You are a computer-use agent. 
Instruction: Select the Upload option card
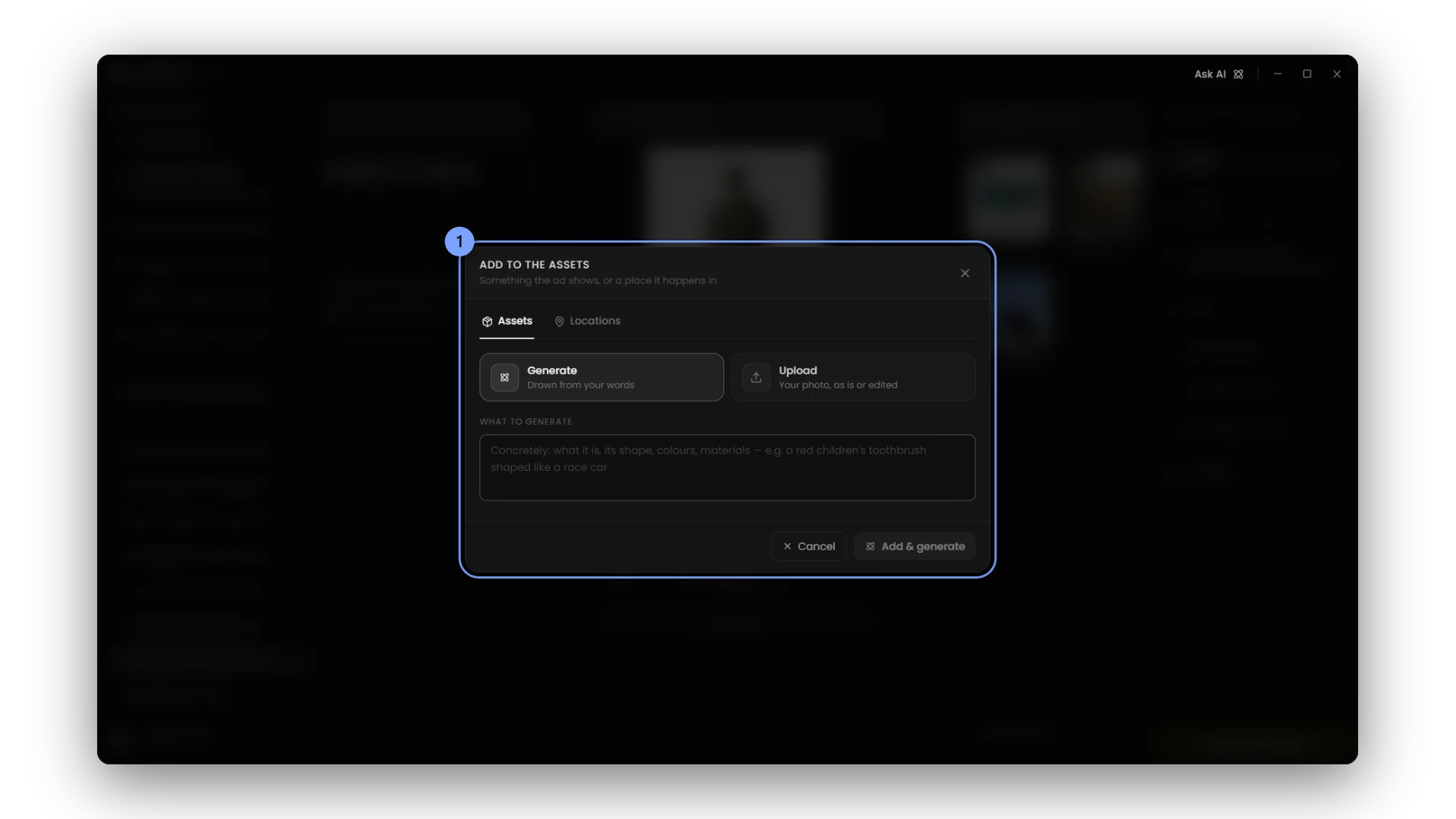click(853, 377)
